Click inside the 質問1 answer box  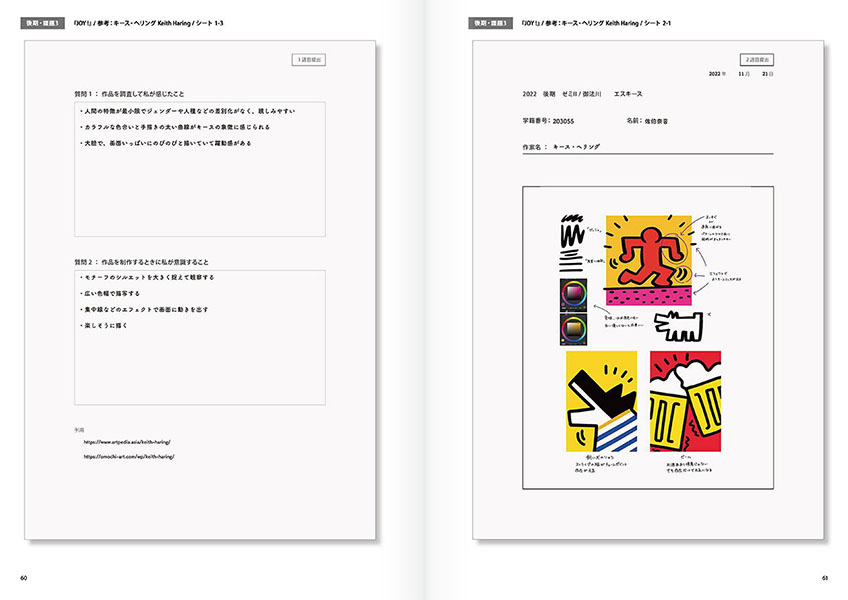coord(200,169)
